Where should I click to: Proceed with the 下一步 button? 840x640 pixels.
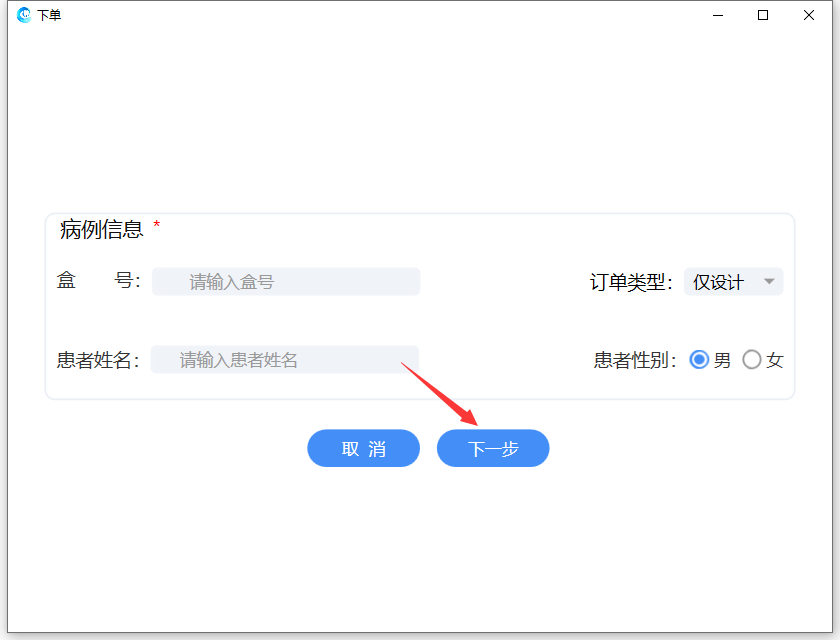click(493, 449)
